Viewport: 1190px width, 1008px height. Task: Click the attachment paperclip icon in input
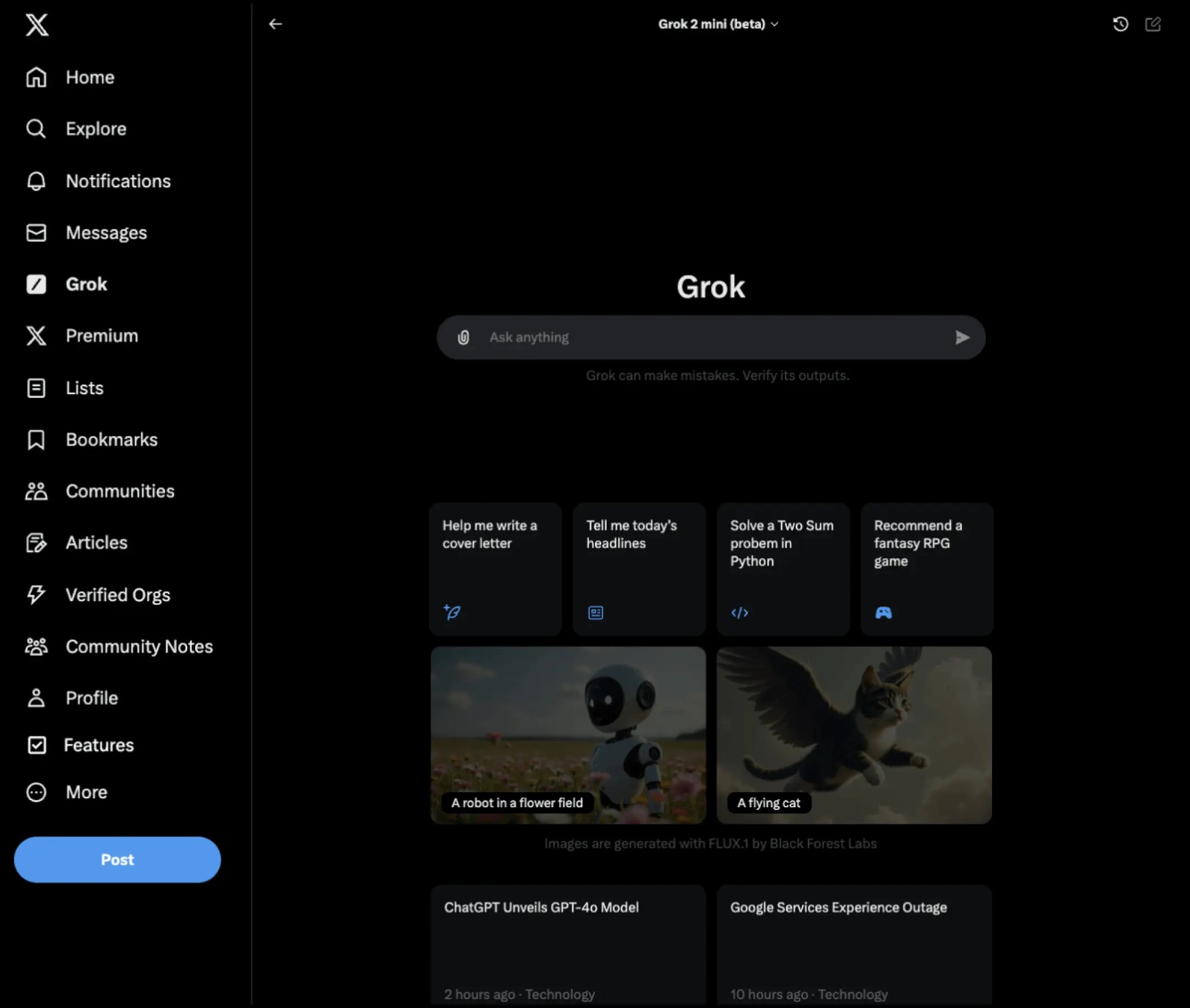tap(463, 337)
